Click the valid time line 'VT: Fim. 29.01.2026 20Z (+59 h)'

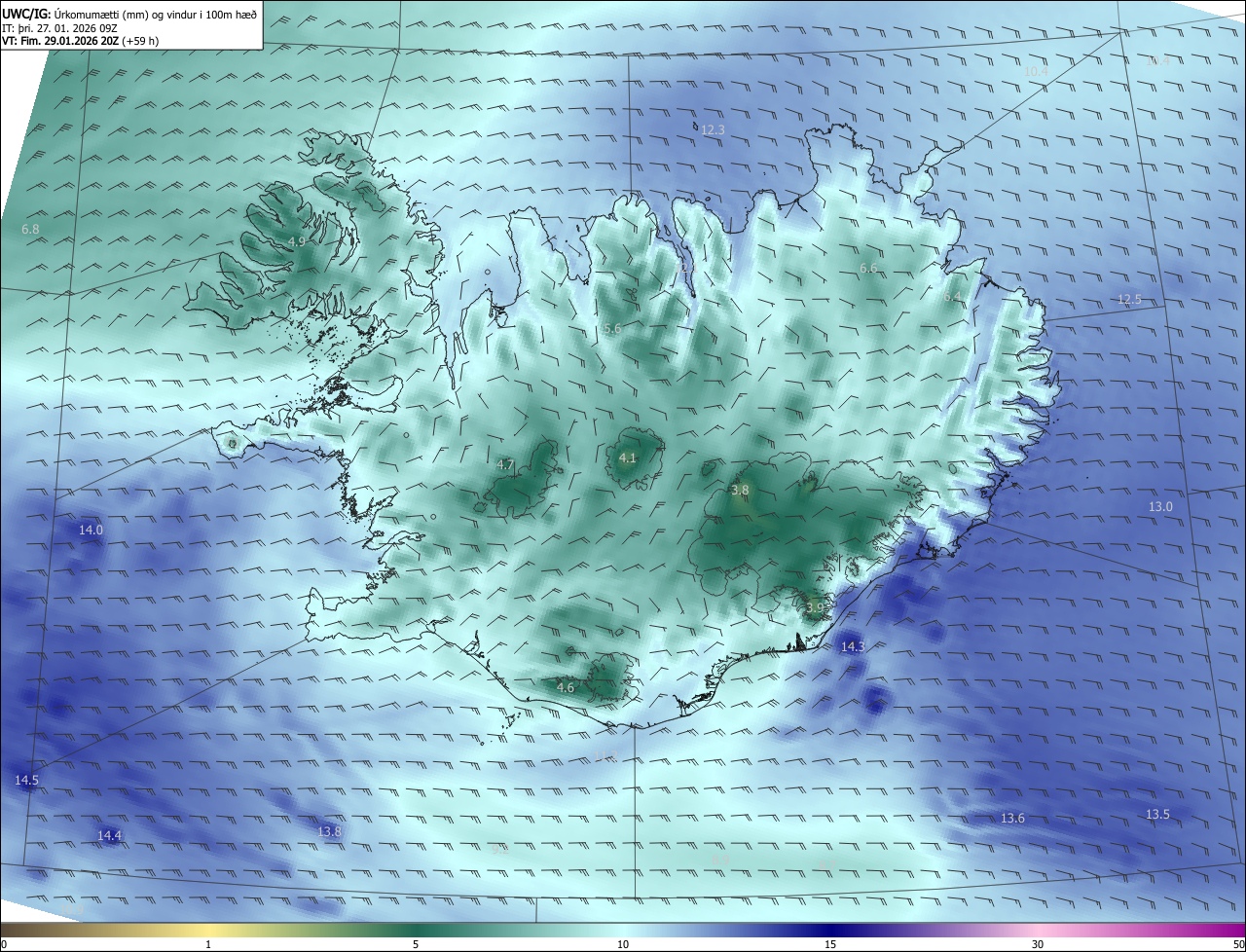point(81,41)
